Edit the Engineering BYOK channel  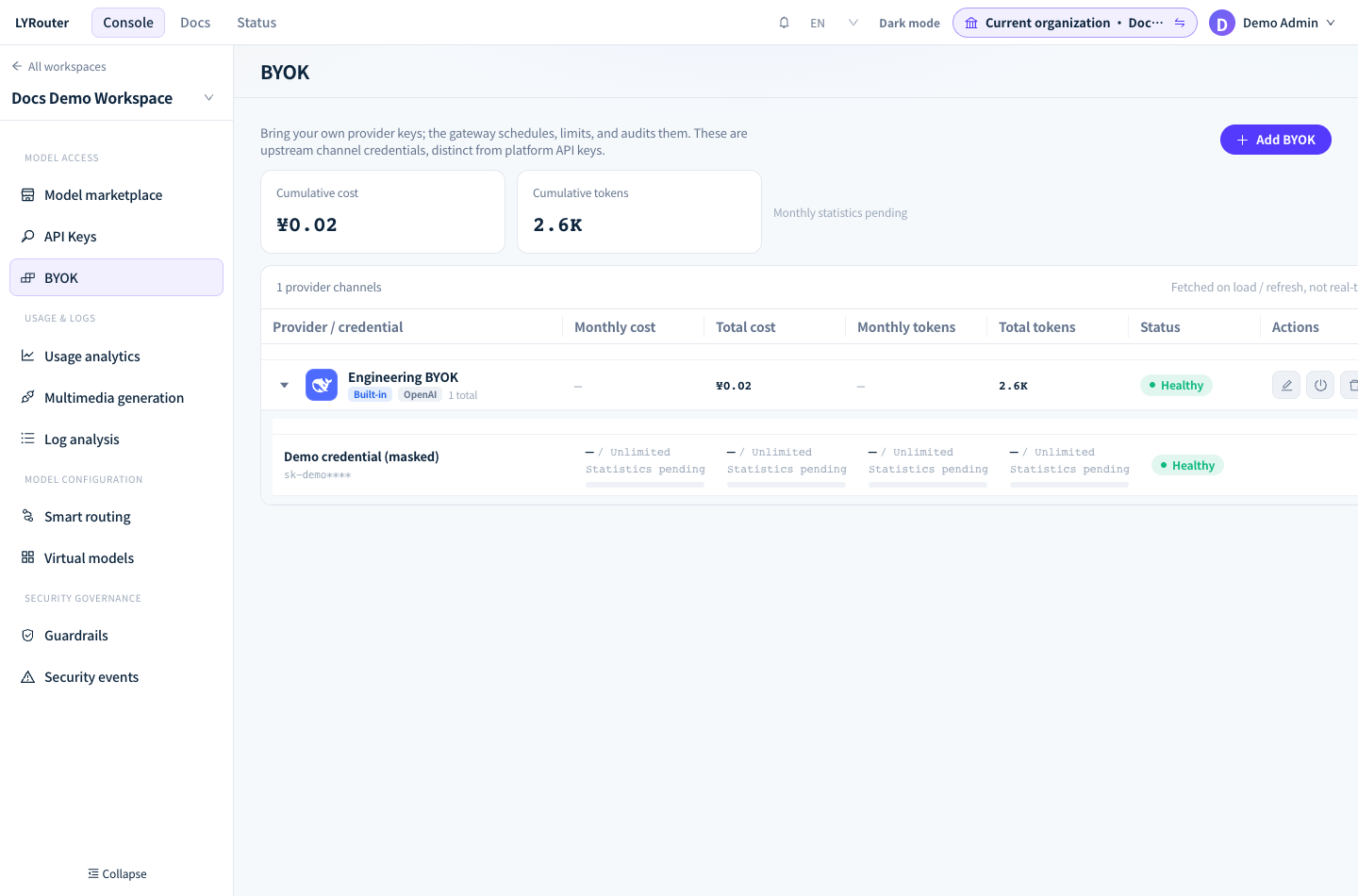tap(1286, 385)
